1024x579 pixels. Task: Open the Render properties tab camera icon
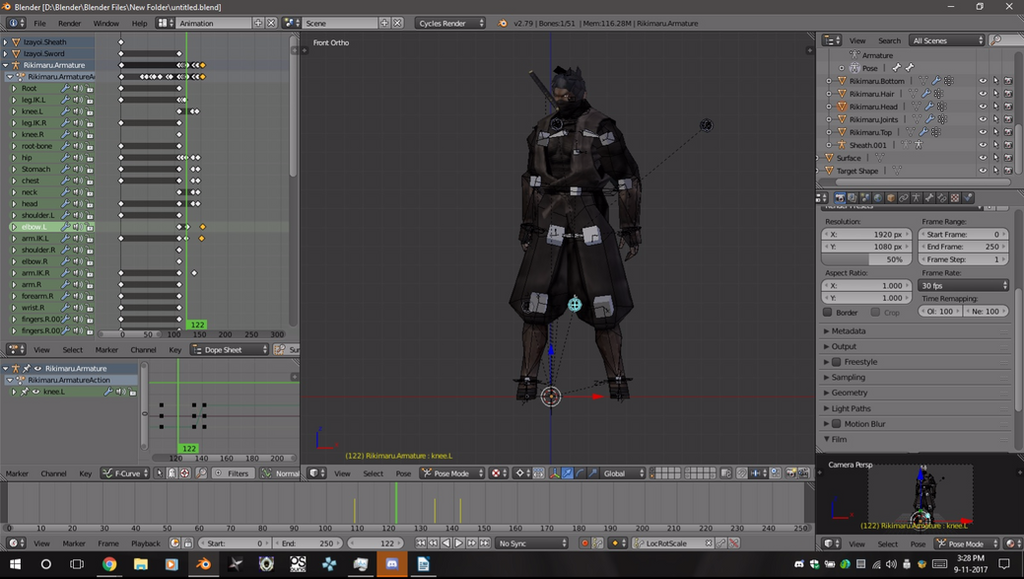click(840, 198)
